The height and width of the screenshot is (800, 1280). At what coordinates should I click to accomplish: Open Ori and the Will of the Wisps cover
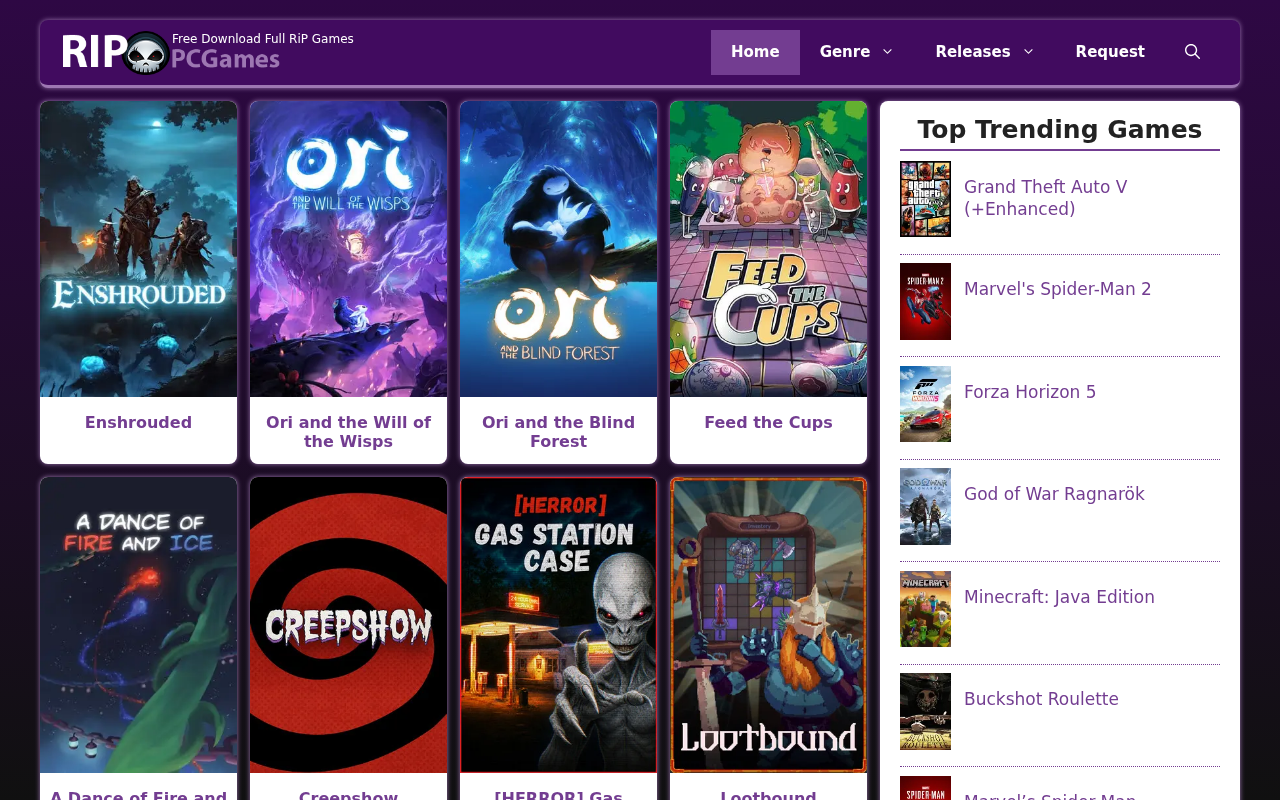click(349, 249)
